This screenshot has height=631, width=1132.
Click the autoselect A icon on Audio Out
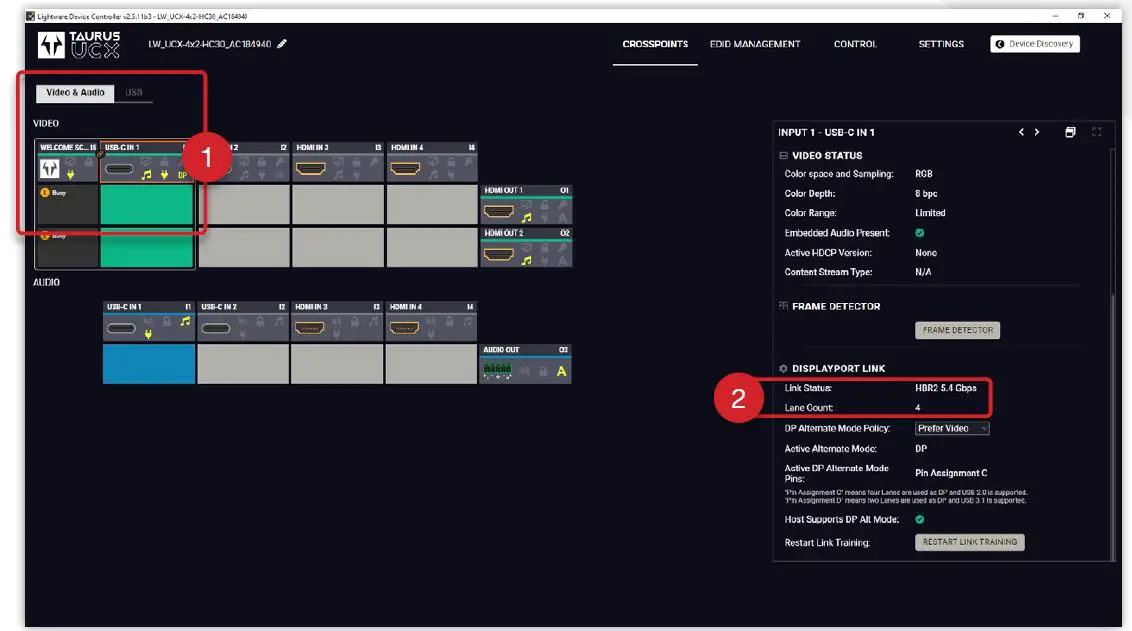(x=561, y=371)
